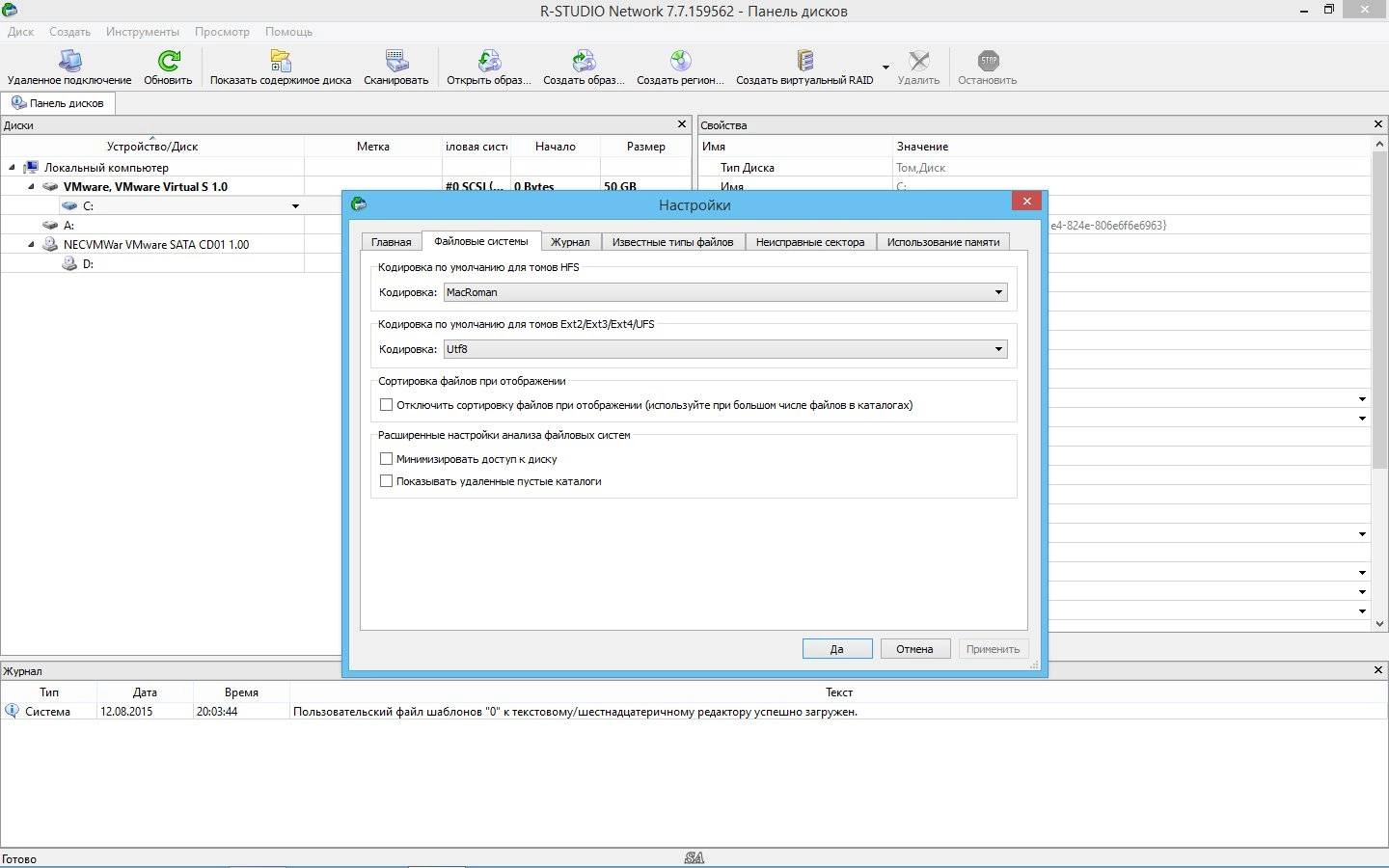Collapse the Локальный компьютер tree node
Screen dimensions: 1389x868
pyautogui.click(x=12, y=168)
